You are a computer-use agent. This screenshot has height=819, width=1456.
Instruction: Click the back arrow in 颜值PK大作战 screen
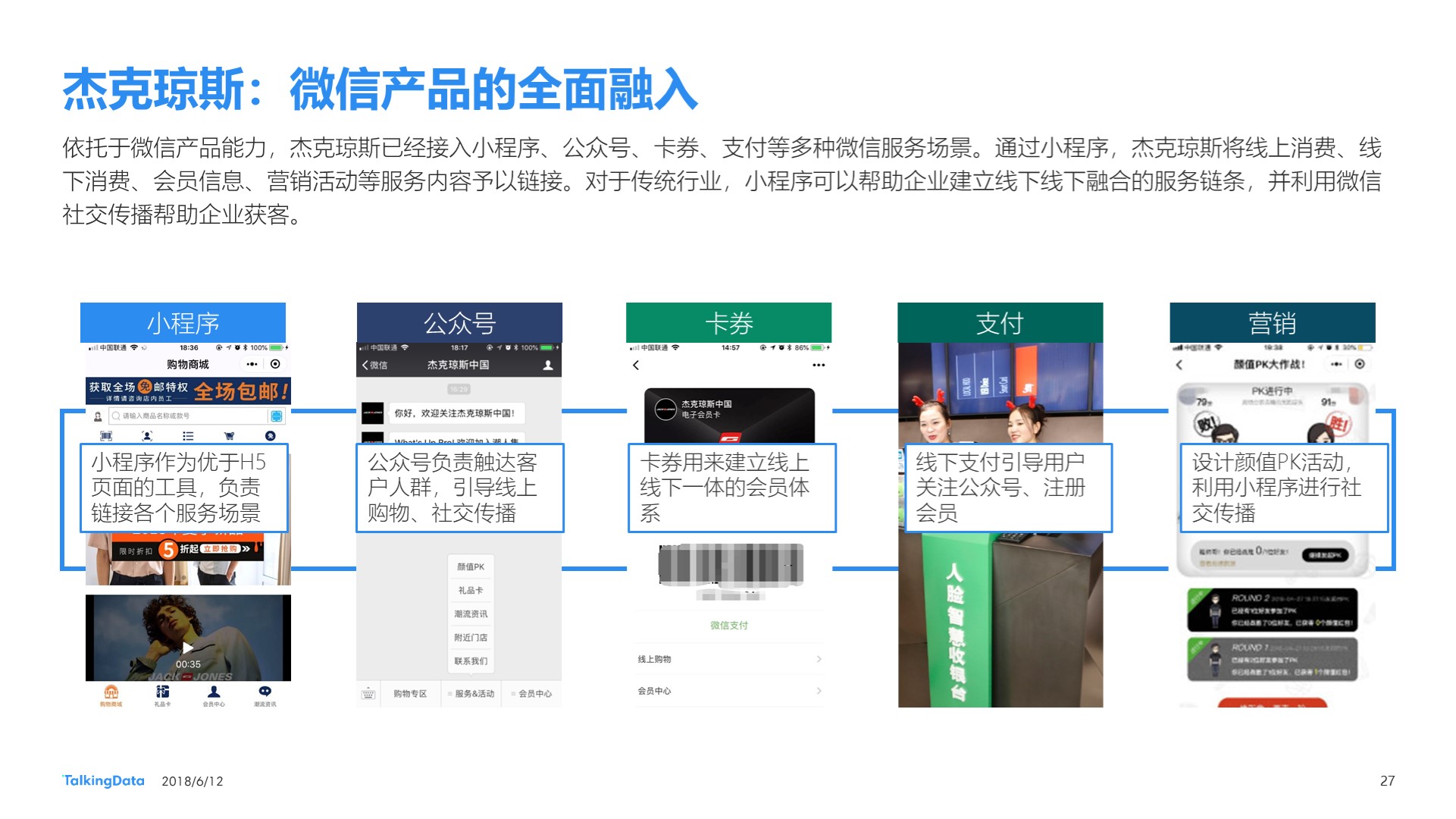[1179, 365]
